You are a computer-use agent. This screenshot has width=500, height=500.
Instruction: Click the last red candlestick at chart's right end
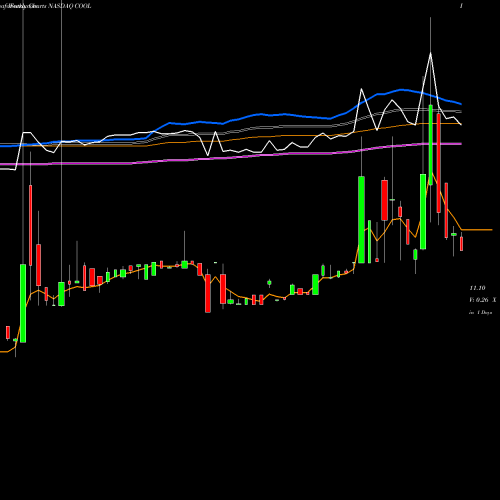pos(461,244)
